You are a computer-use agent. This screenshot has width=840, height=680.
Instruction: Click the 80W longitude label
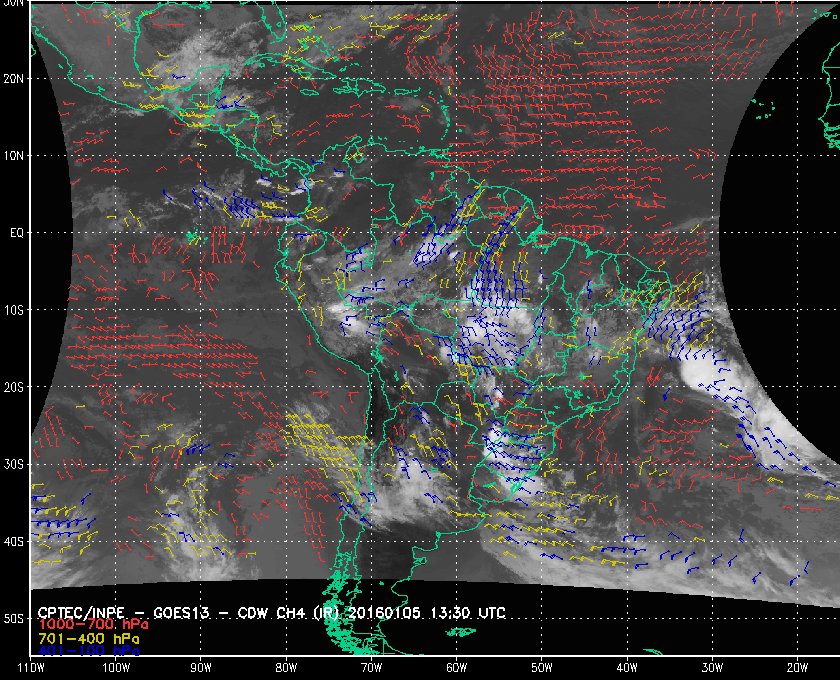286,668
